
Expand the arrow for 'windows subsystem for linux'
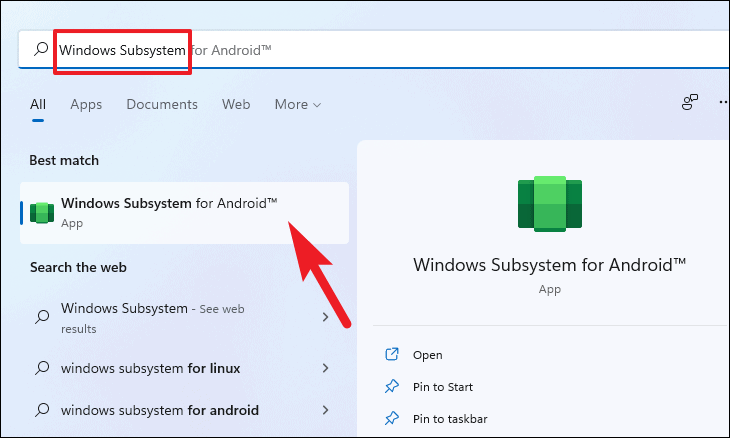(x=325, y=369)
